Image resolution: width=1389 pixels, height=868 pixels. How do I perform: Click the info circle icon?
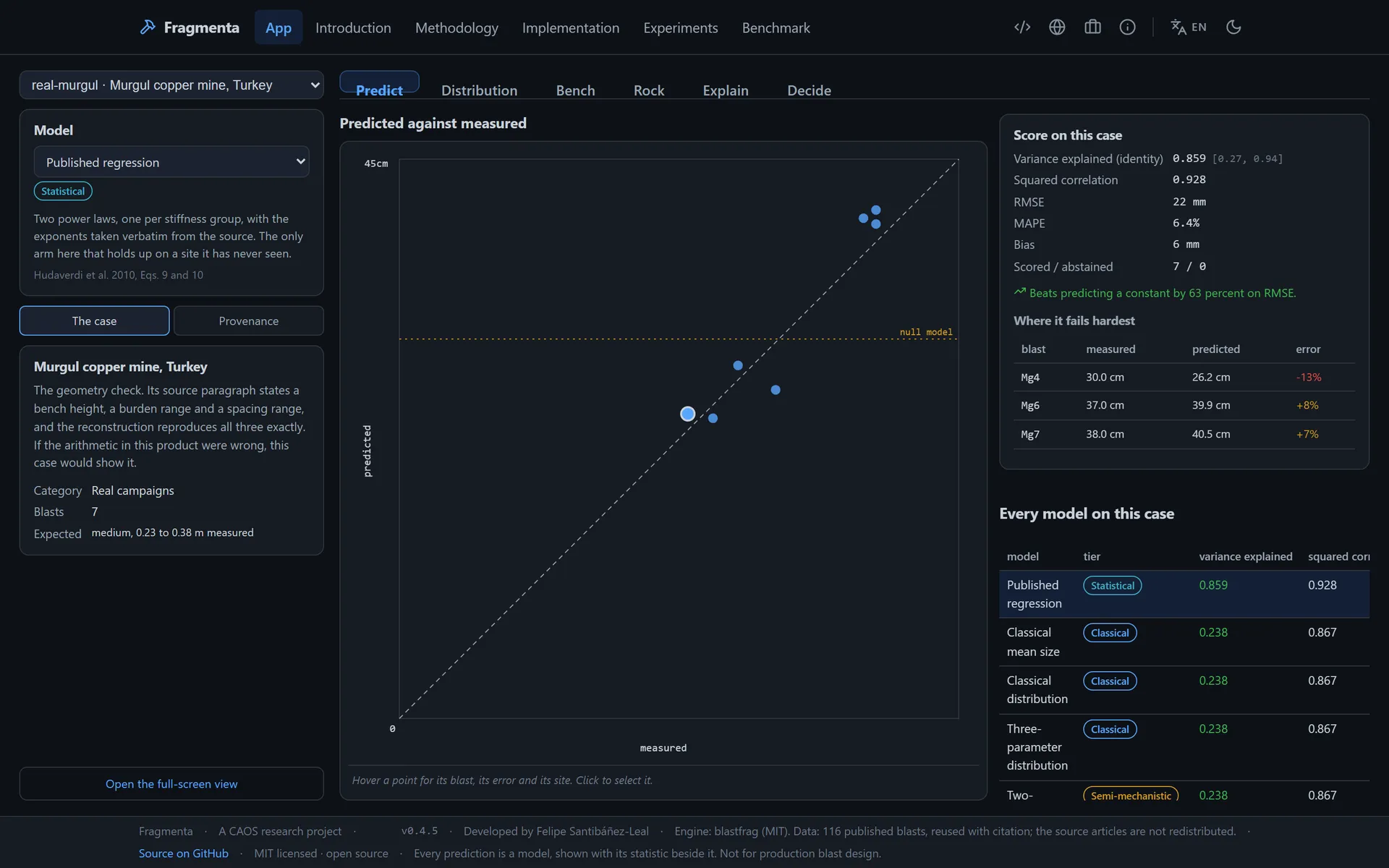pos(1127,27)
